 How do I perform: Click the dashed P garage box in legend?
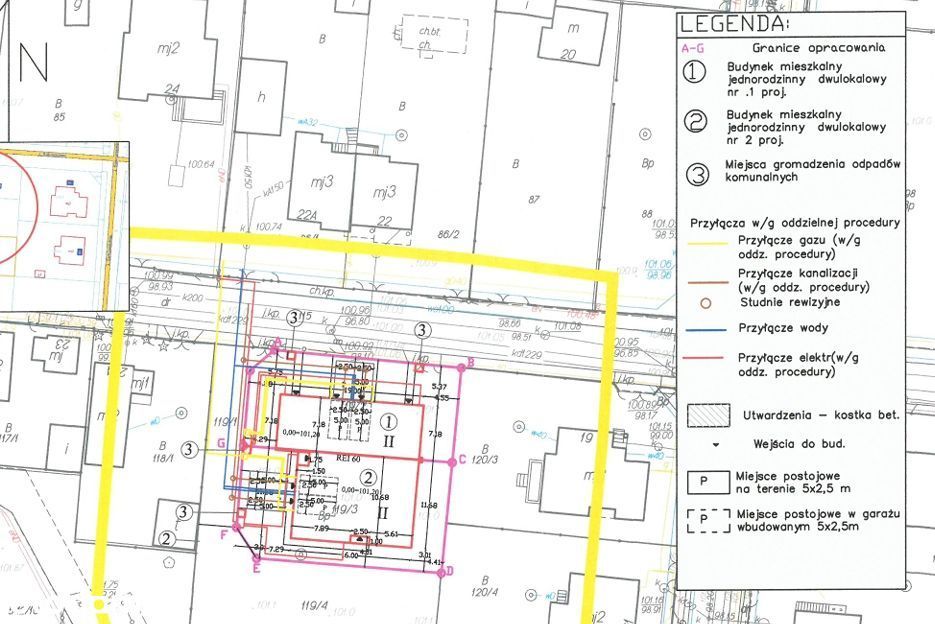pos(708,520)
